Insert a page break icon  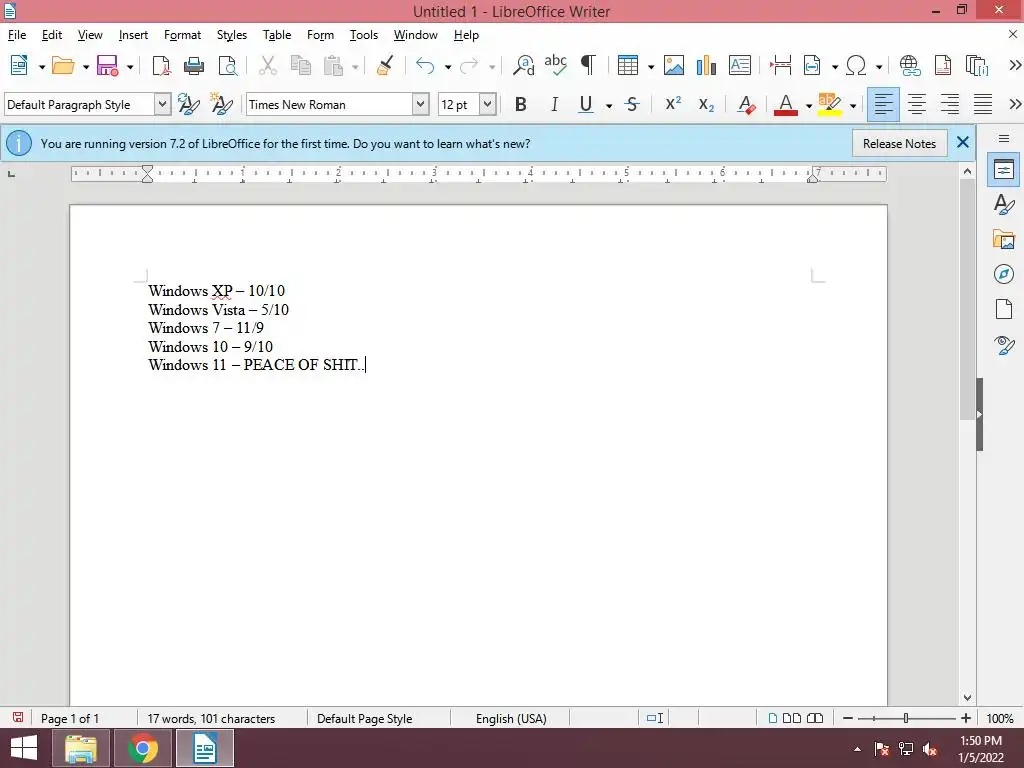point(780,66)
